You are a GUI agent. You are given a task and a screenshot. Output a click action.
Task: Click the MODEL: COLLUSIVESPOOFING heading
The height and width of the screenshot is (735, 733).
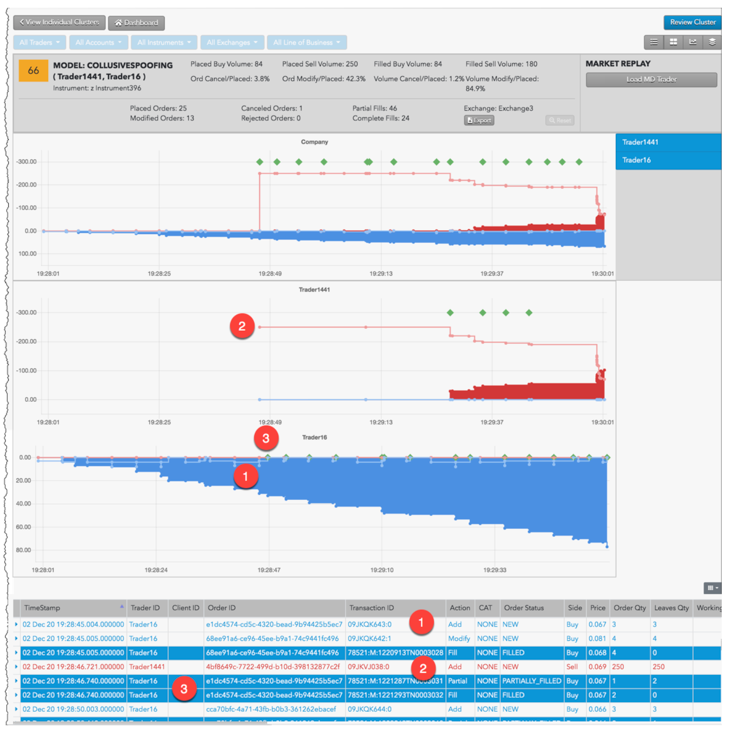(113, 65)
